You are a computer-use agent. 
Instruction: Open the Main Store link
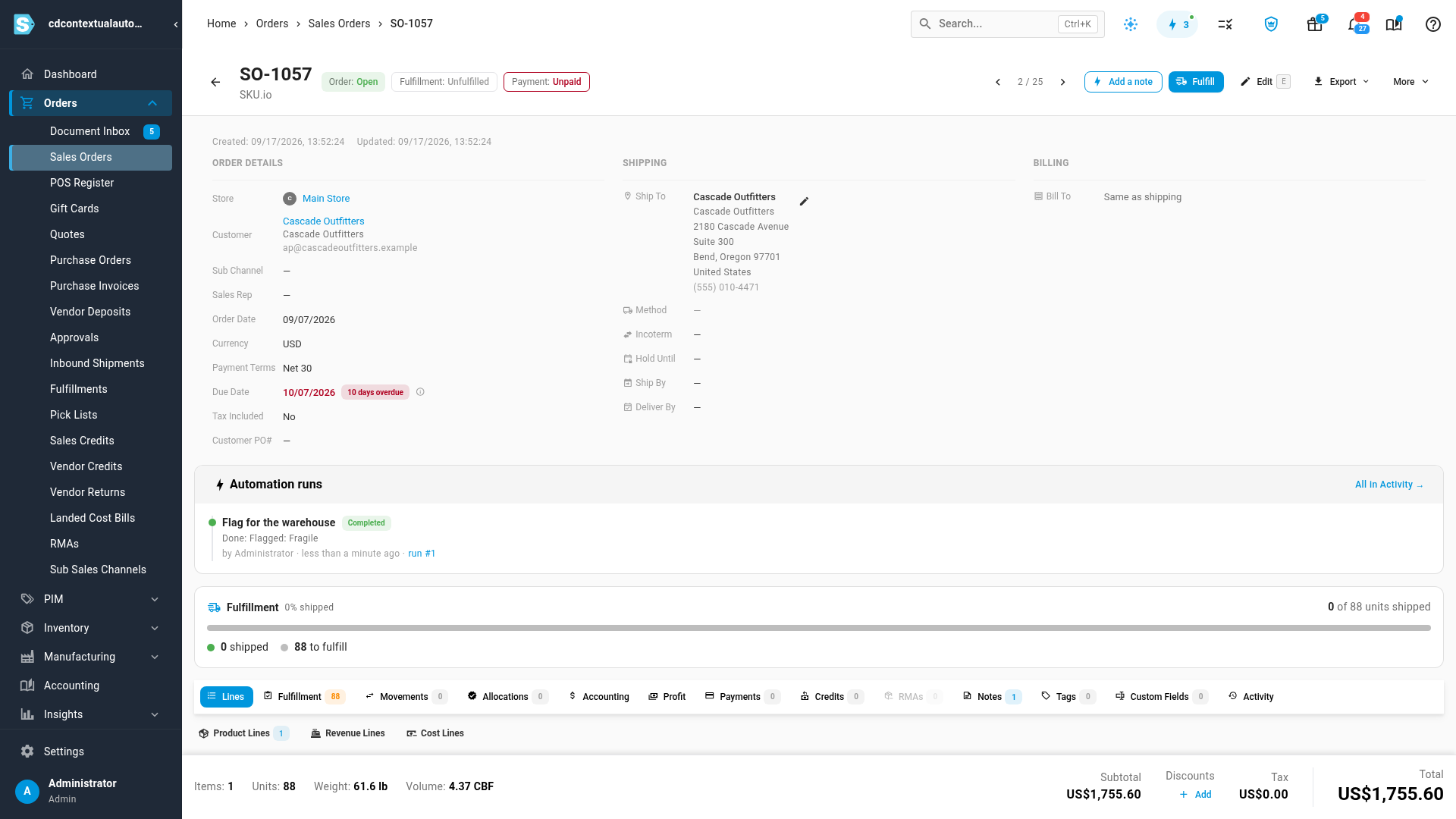(x=326, y=199)
